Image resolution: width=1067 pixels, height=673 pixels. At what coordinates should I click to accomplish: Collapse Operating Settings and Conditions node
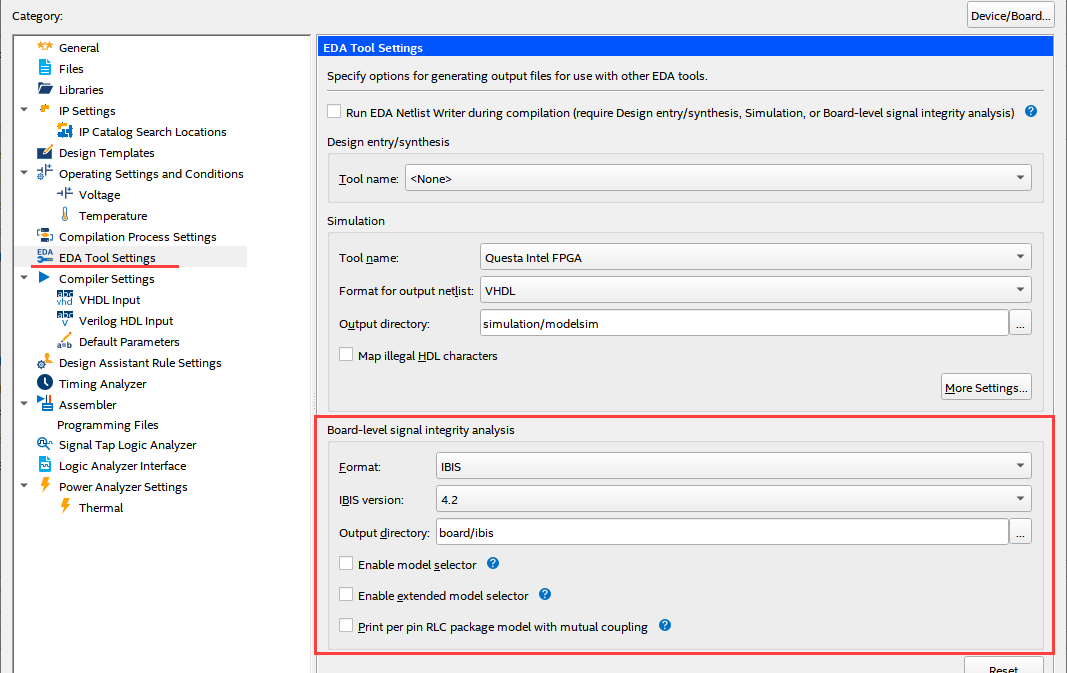(24, 173)
